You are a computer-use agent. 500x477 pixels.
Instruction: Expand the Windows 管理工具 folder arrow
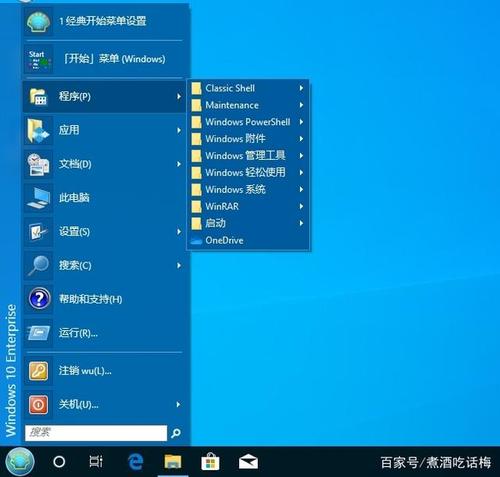(x=301, y=156)
